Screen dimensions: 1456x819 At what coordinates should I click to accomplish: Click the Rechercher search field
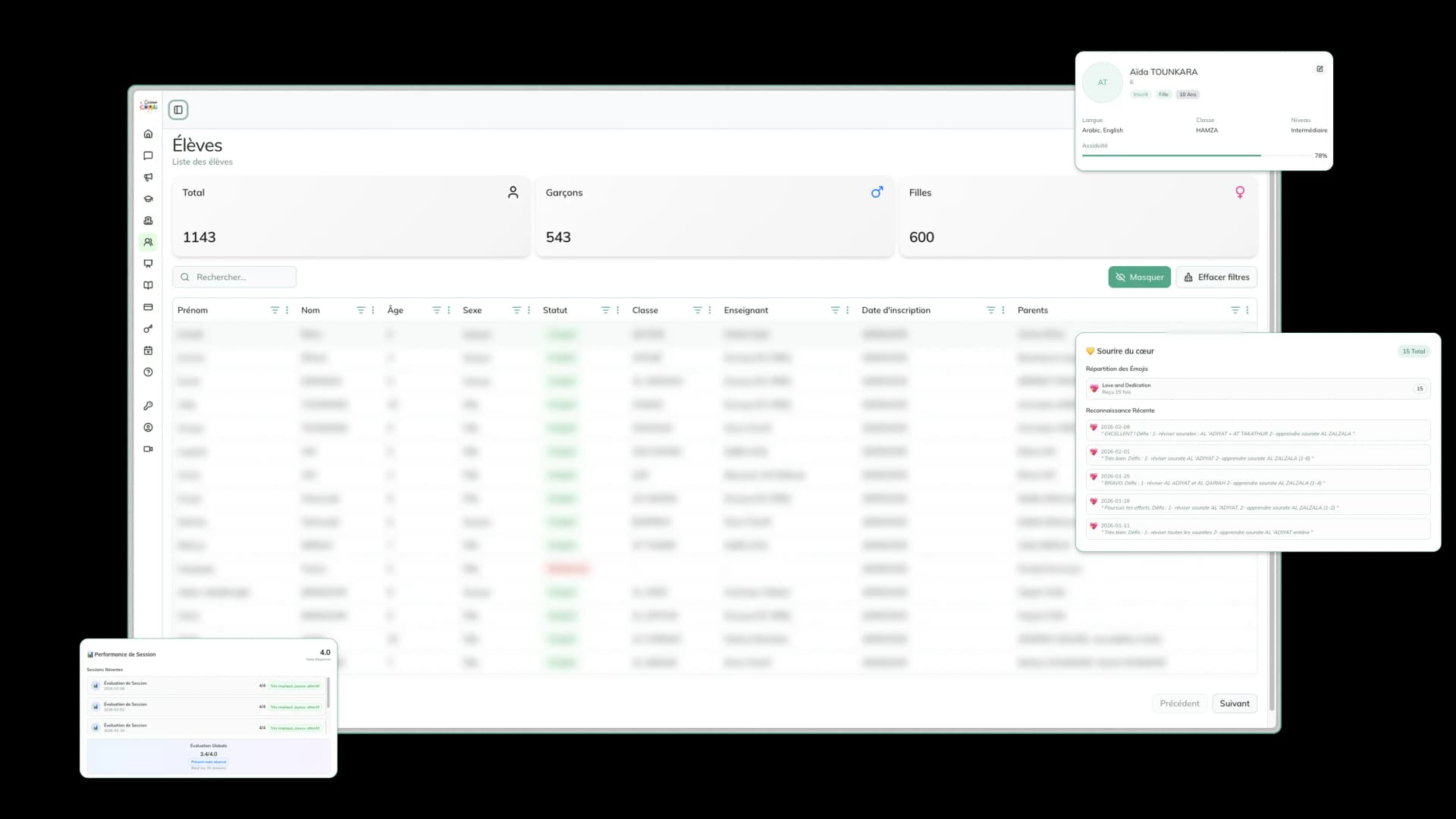click(235, 278)
